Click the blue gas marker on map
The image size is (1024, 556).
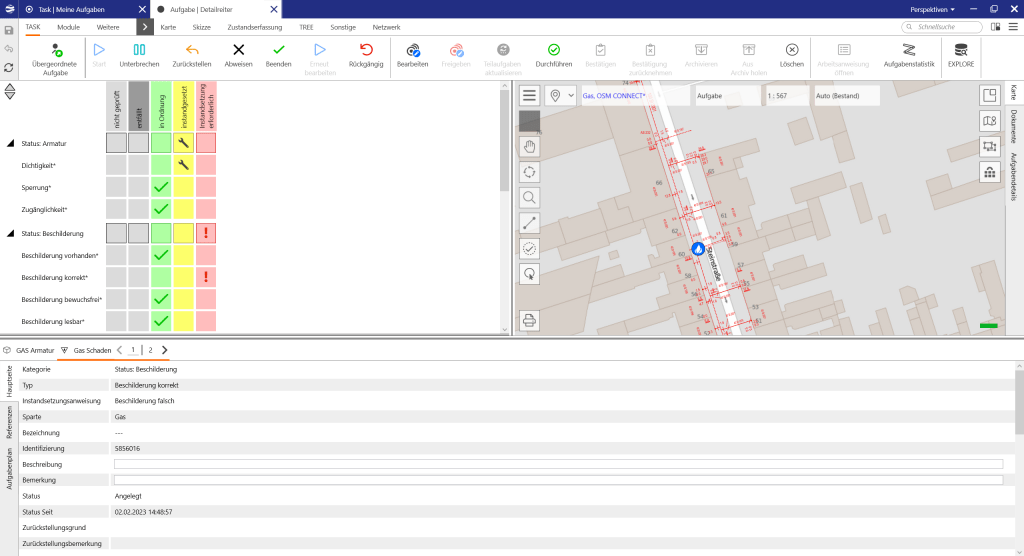pyautogui.click(x=698, y=246)
